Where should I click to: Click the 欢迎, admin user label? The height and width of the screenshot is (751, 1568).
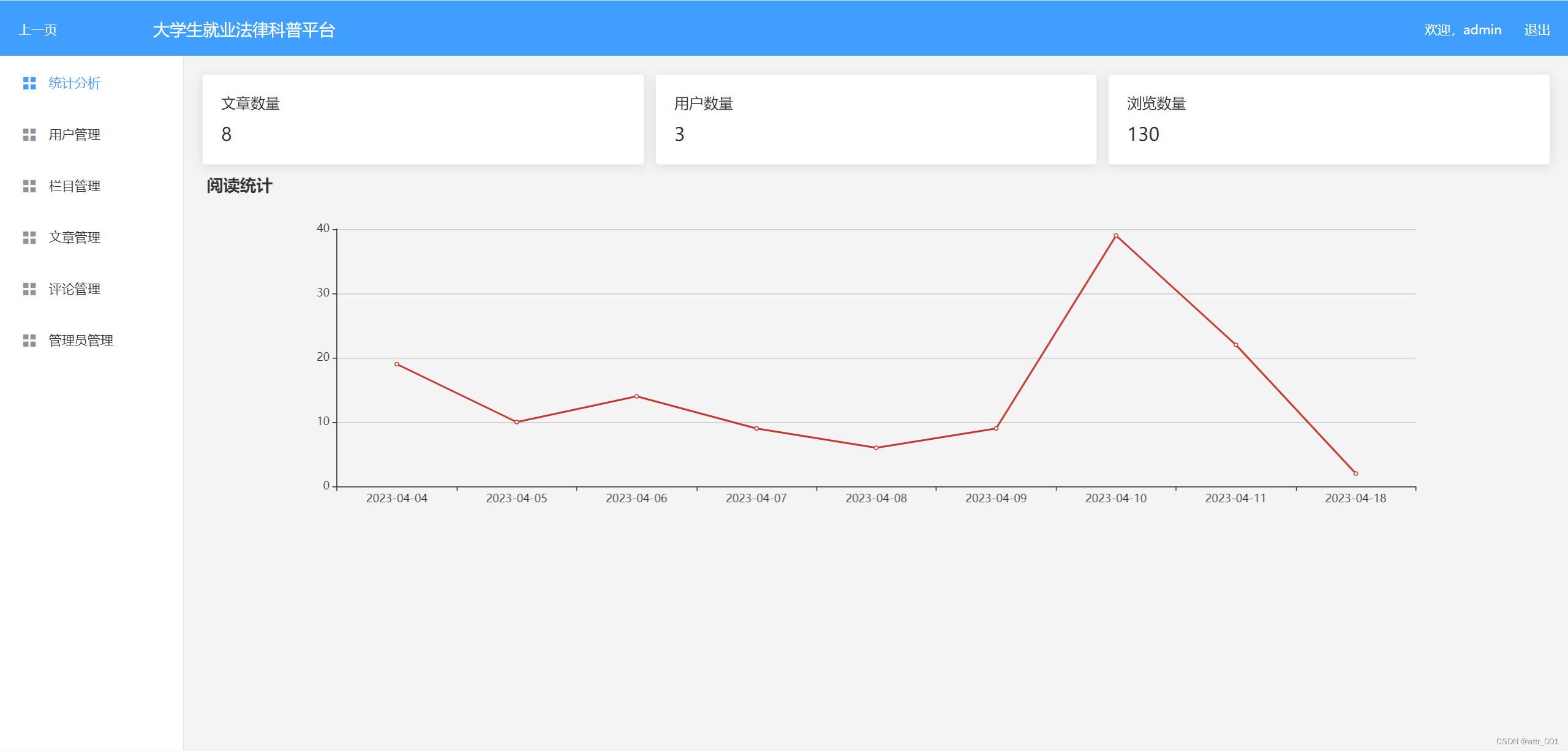(1462, 30)
